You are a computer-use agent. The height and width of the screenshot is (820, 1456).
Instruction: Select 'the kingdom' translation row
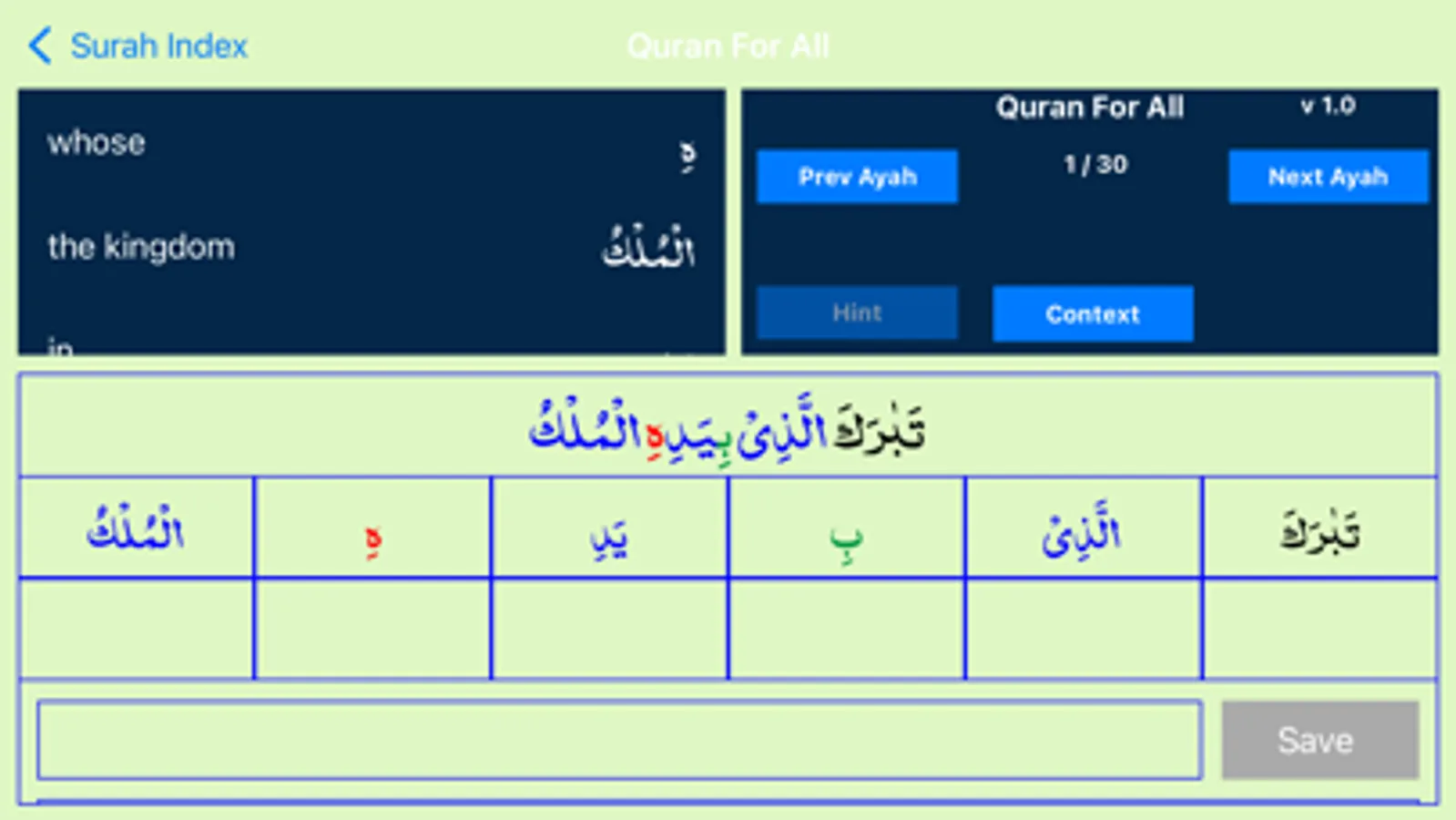[372, 247]
